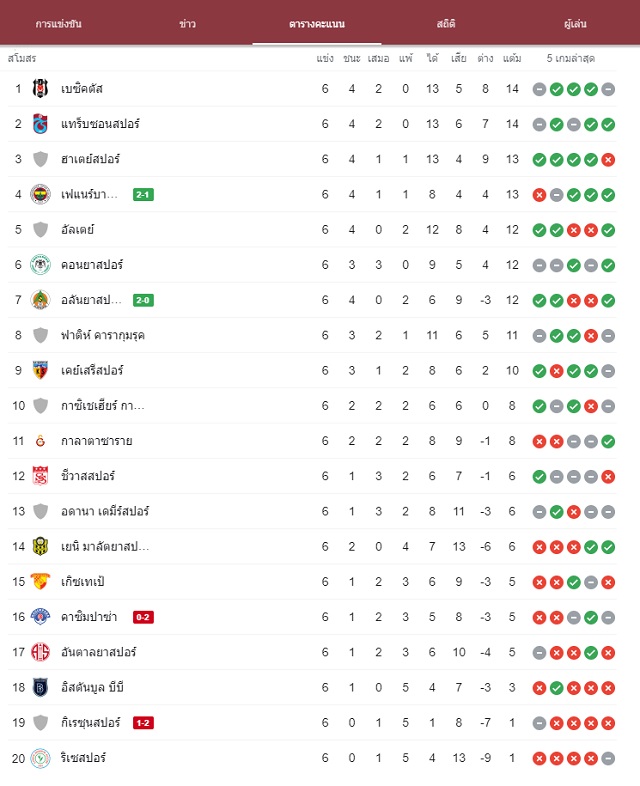
Task: Click the green 2-1 score badge
Action: coord(143,194)
